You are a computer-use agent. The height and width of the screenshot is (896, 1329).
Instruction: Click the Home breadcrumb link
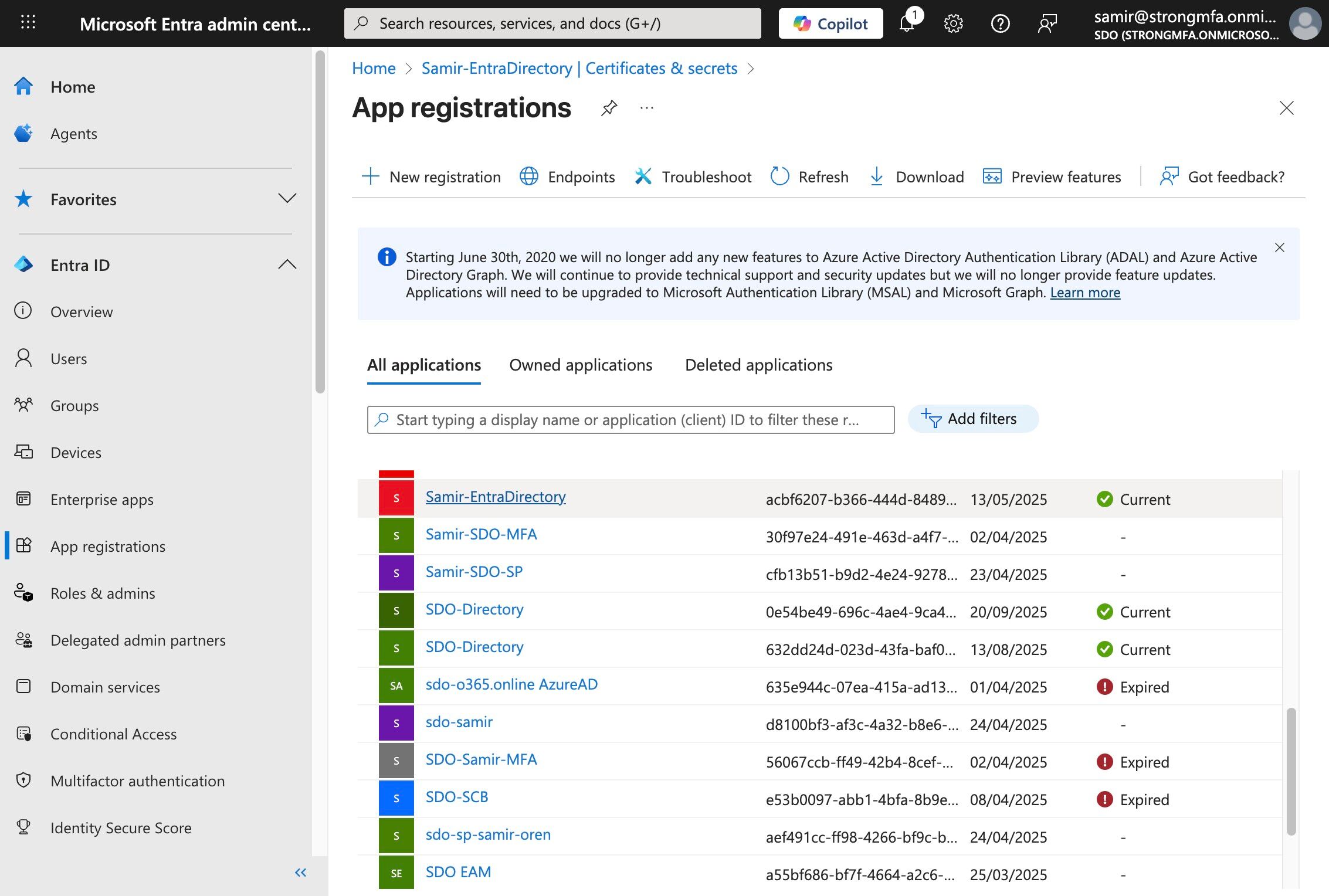coord(374,68)
